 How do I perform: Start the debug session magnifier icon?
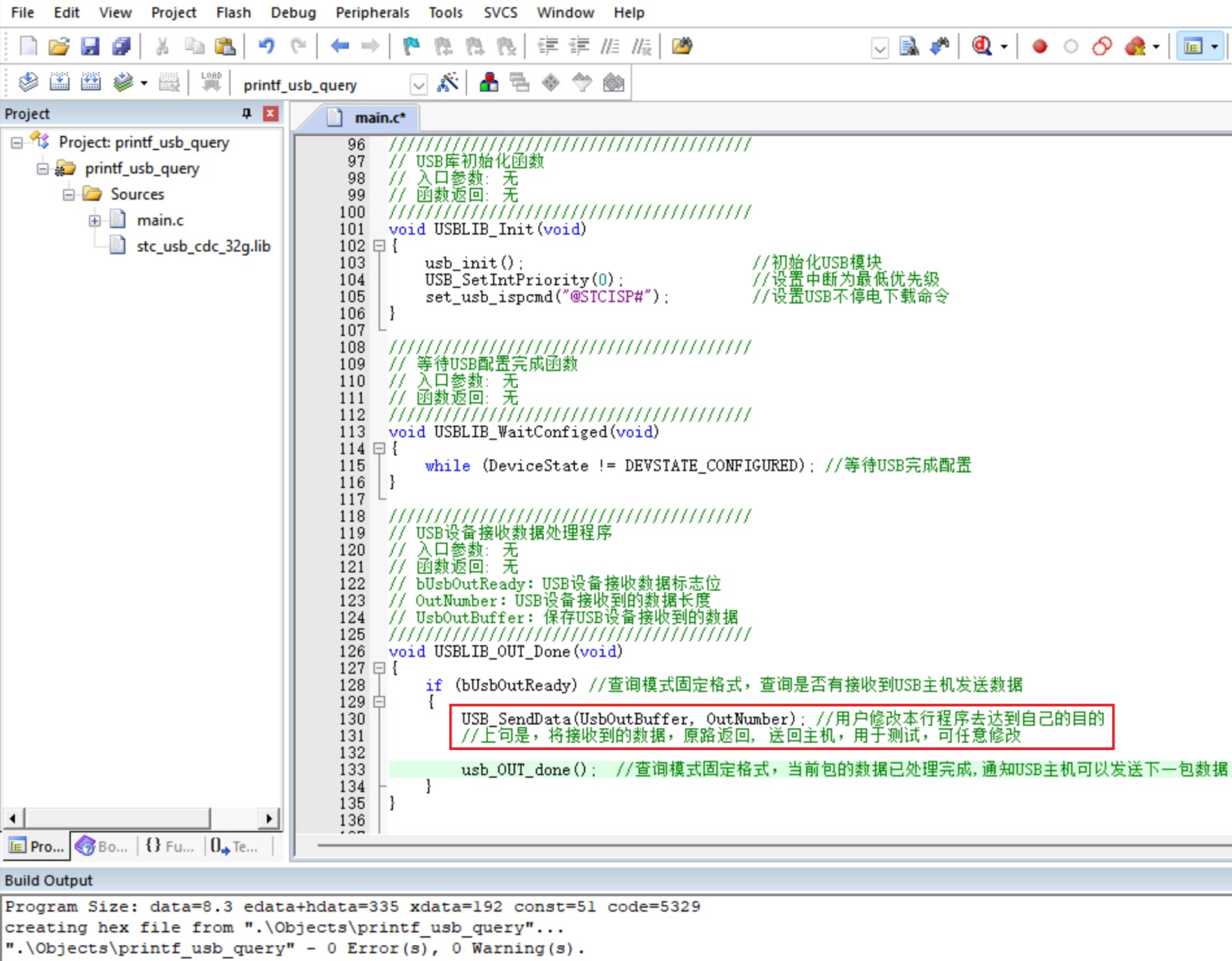(982, 46)
